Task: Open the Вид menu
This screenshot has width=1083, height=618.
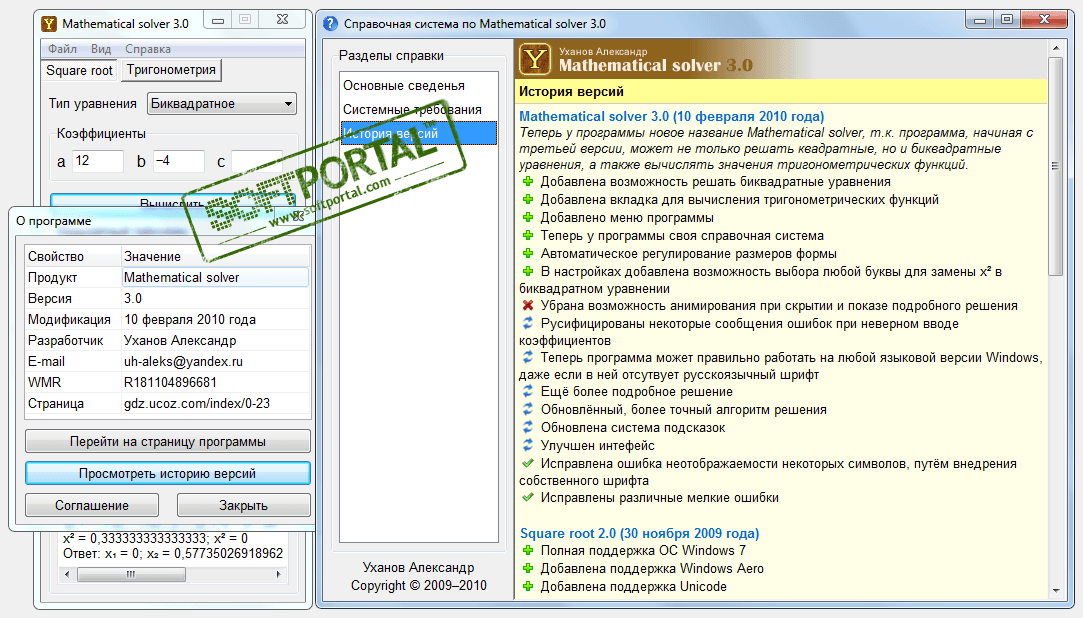Action: (x=101, y=49)
